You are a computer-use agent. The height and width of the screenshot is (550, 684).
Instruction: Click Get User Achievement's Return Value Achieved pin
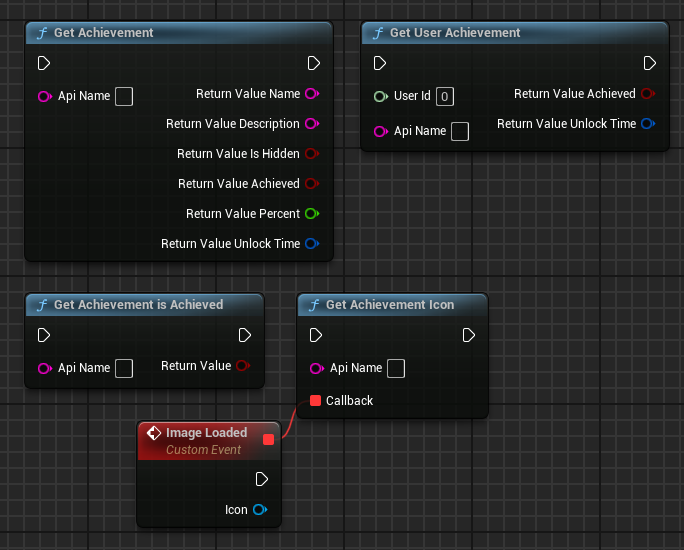647,94
